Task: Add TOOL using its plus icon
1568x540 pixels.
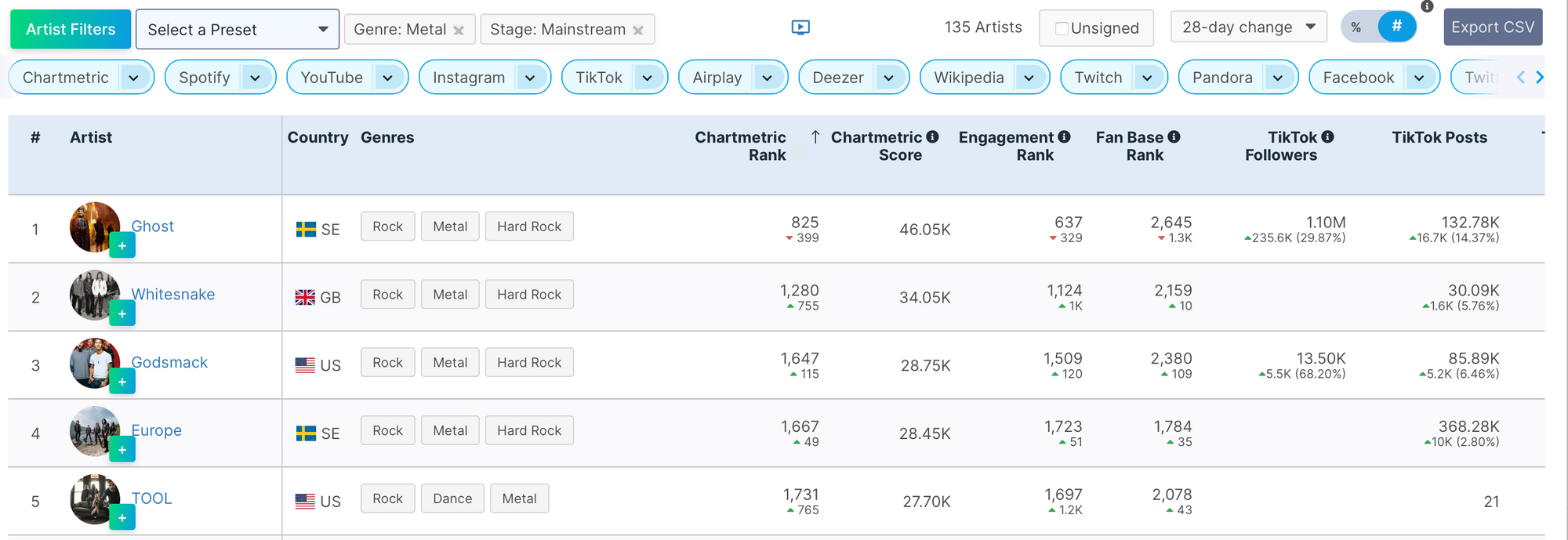Action: point(122,518)
